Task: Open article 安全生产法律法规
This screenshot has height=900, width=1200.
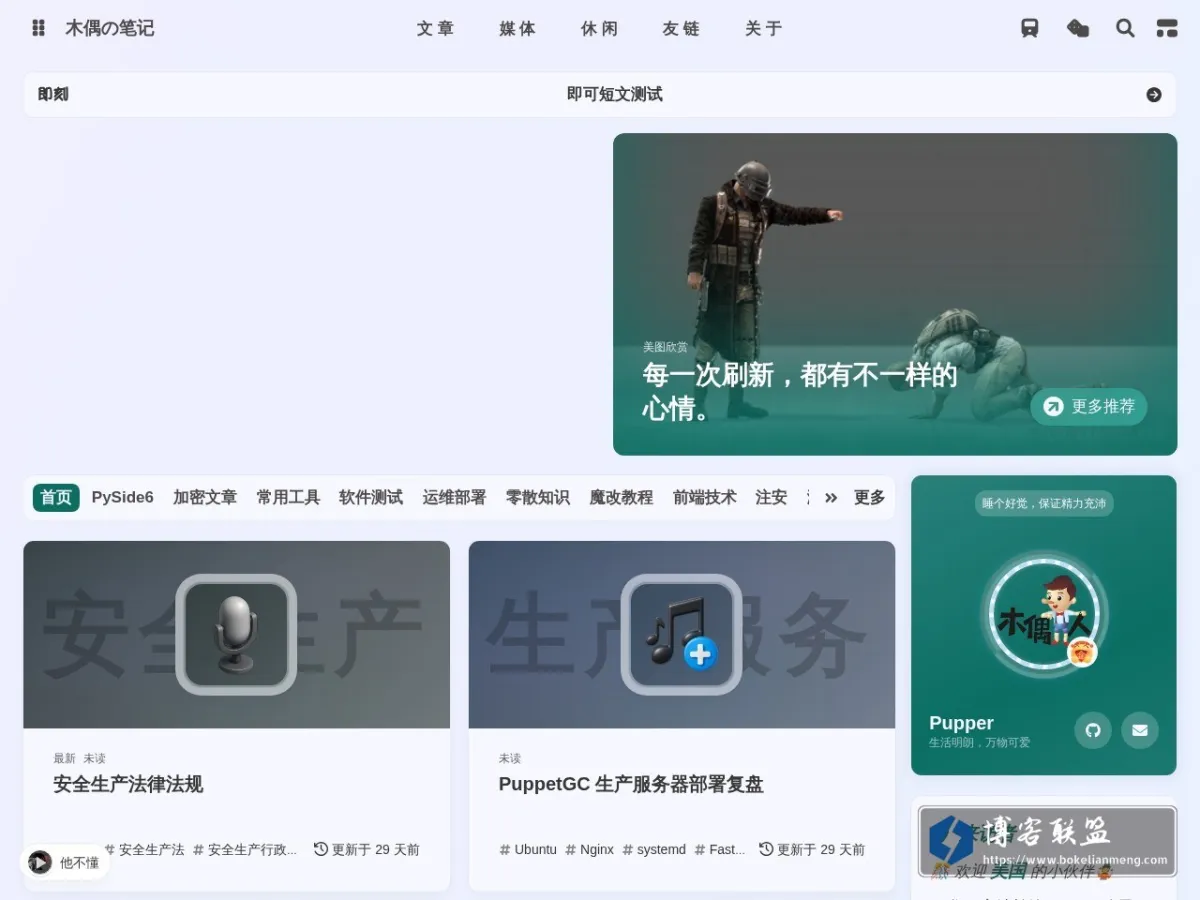Action: [x=128, y=784]
